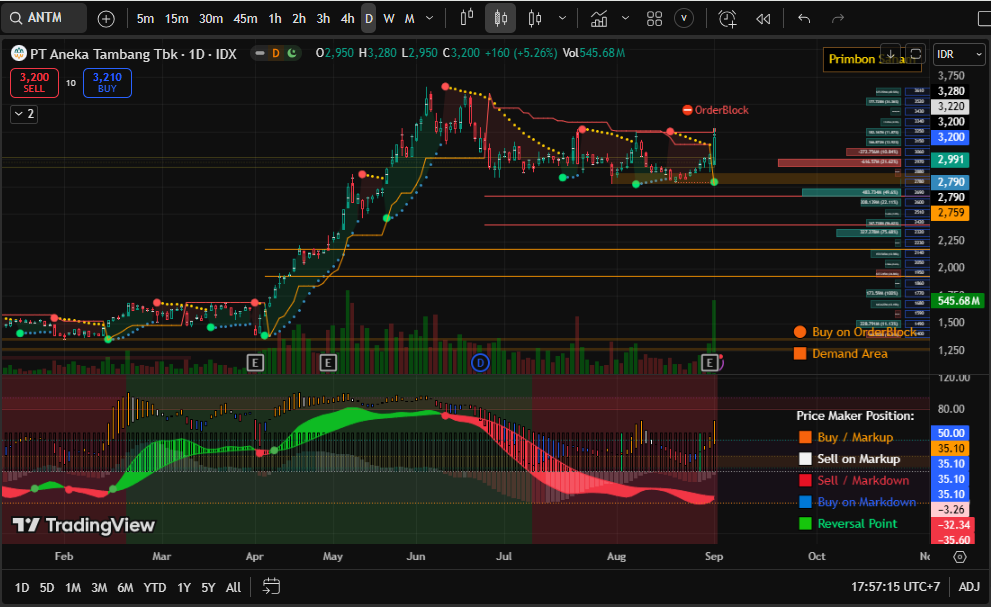Click the green Reversal Point swatch
Image resolution: width=991 pixels, height=607 pixels.
coord(805,523)
